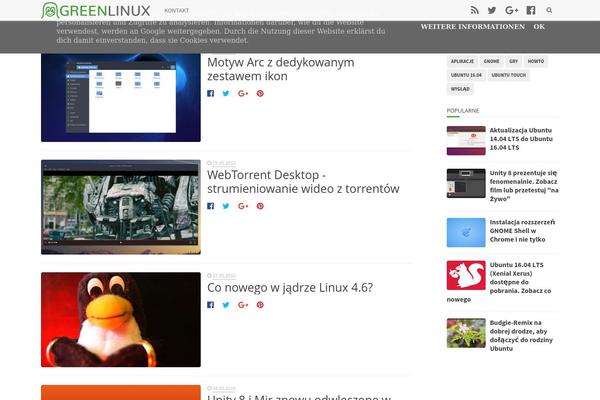The height and width of the screenshot is (400, 600).
Task: Click the Facebook icon in the header
Action: point(531,10)
